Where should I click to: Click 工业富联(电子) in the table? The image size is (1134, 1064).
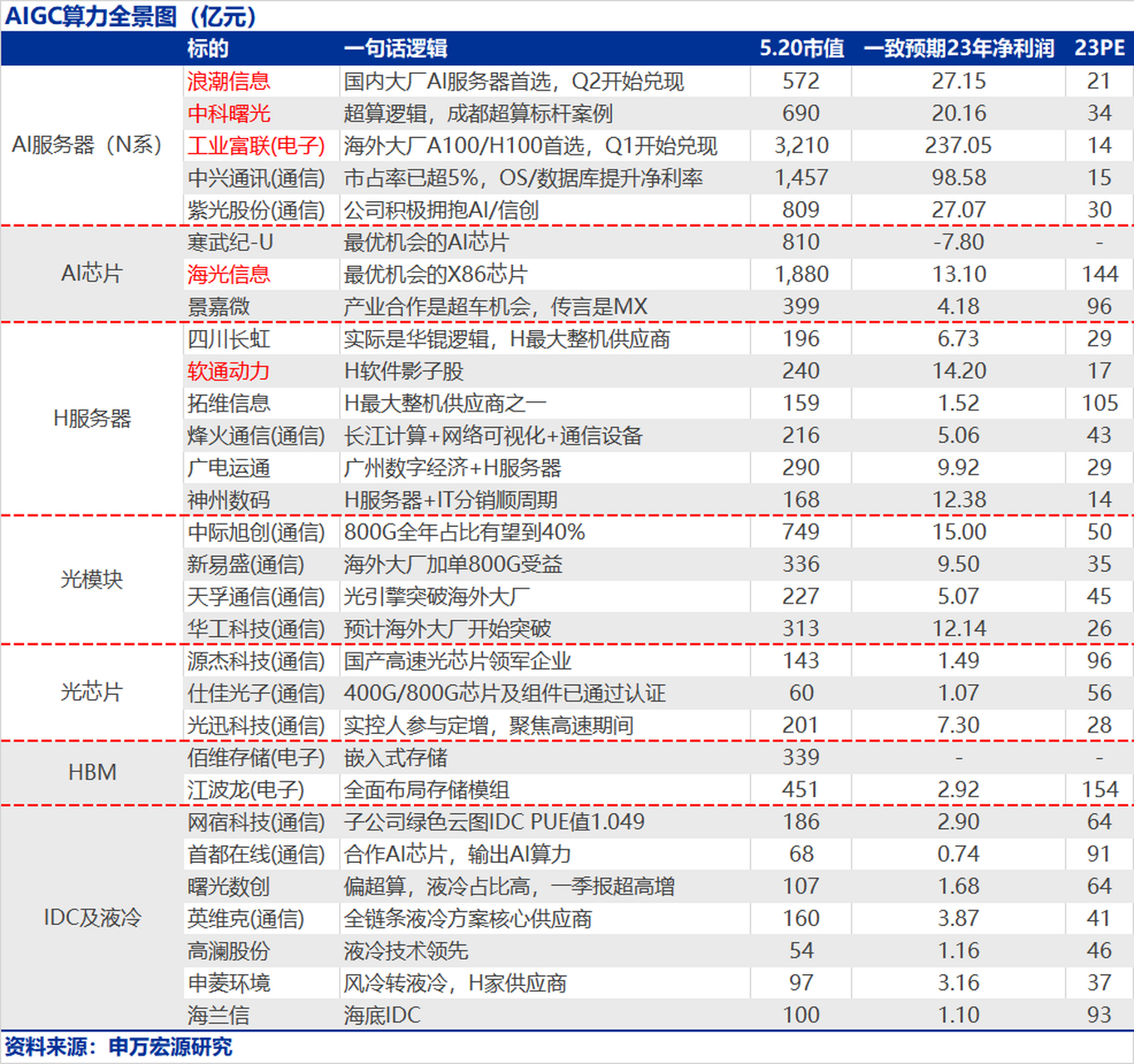point(256,146)
